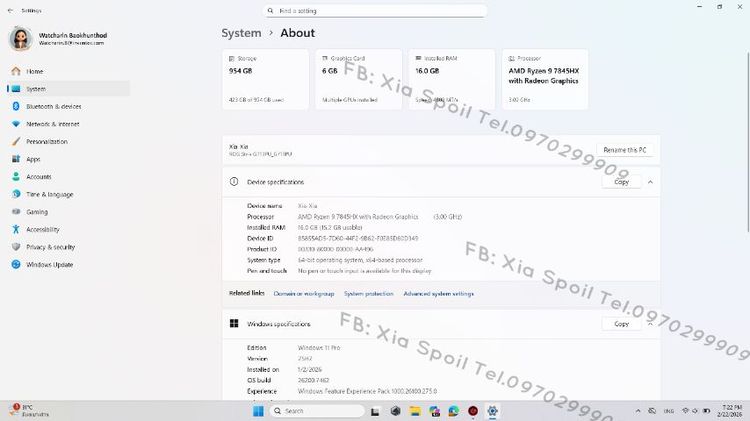Open the Storage 954 GB card

click(265, 79)
